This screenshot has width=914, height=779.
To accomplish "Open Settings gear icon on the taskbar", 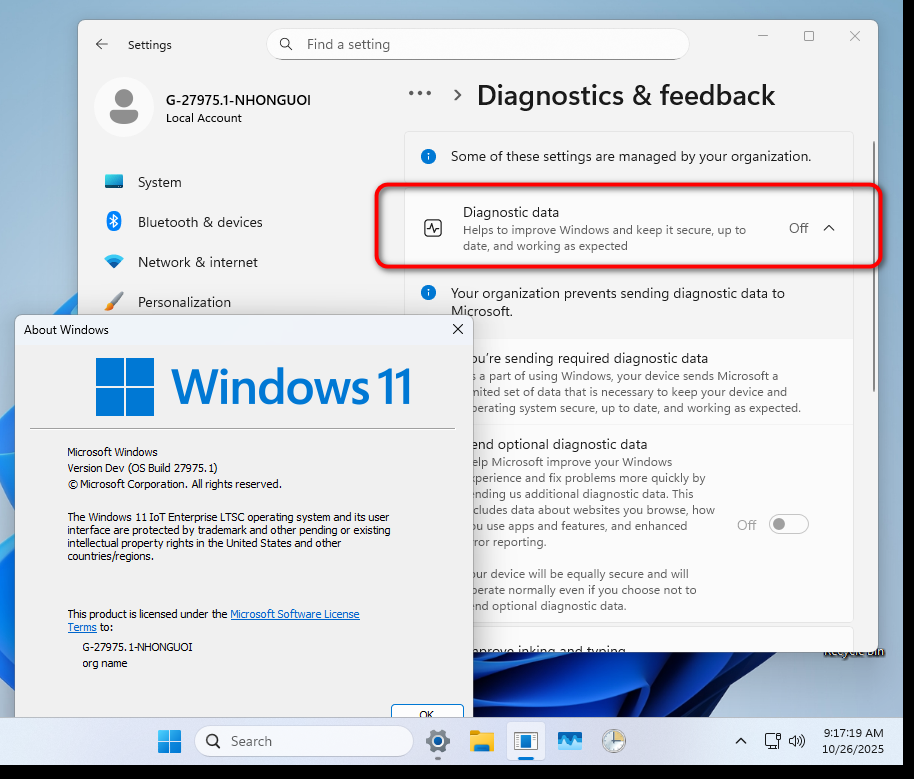I will [x=438, y=741].
